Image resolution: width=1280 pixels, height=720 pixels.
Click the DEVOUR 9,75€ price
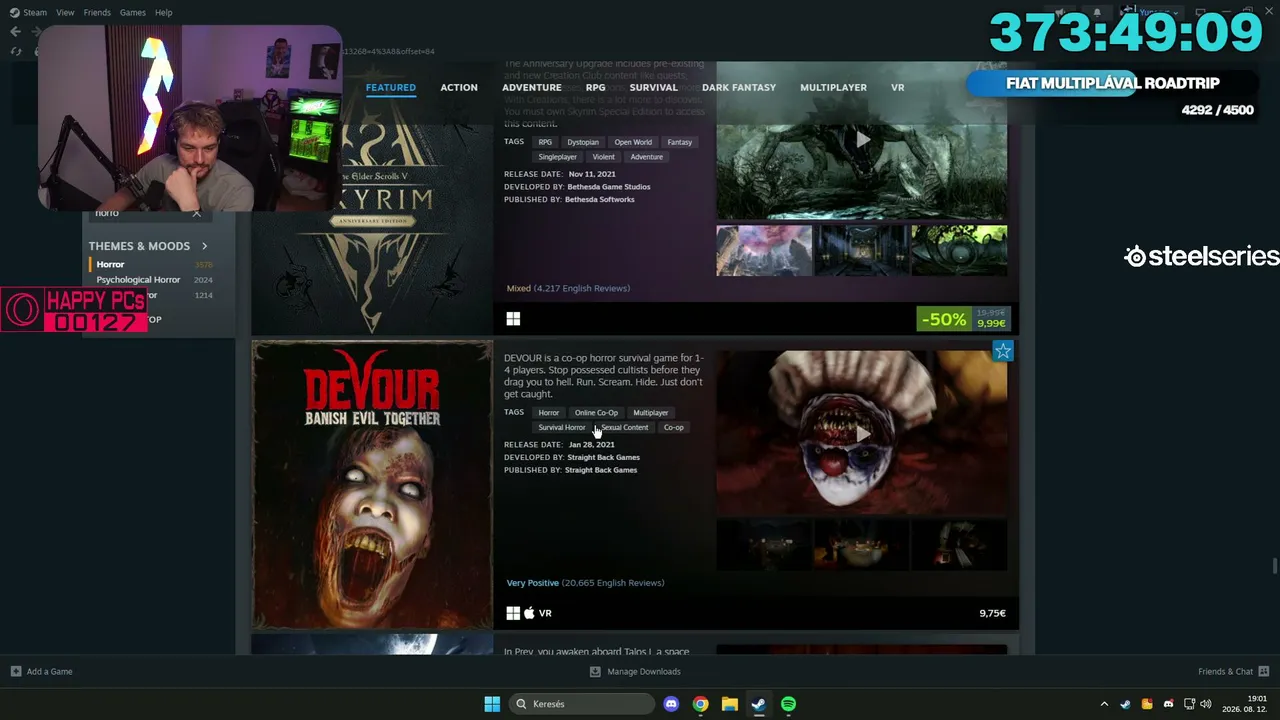point(992,613)
